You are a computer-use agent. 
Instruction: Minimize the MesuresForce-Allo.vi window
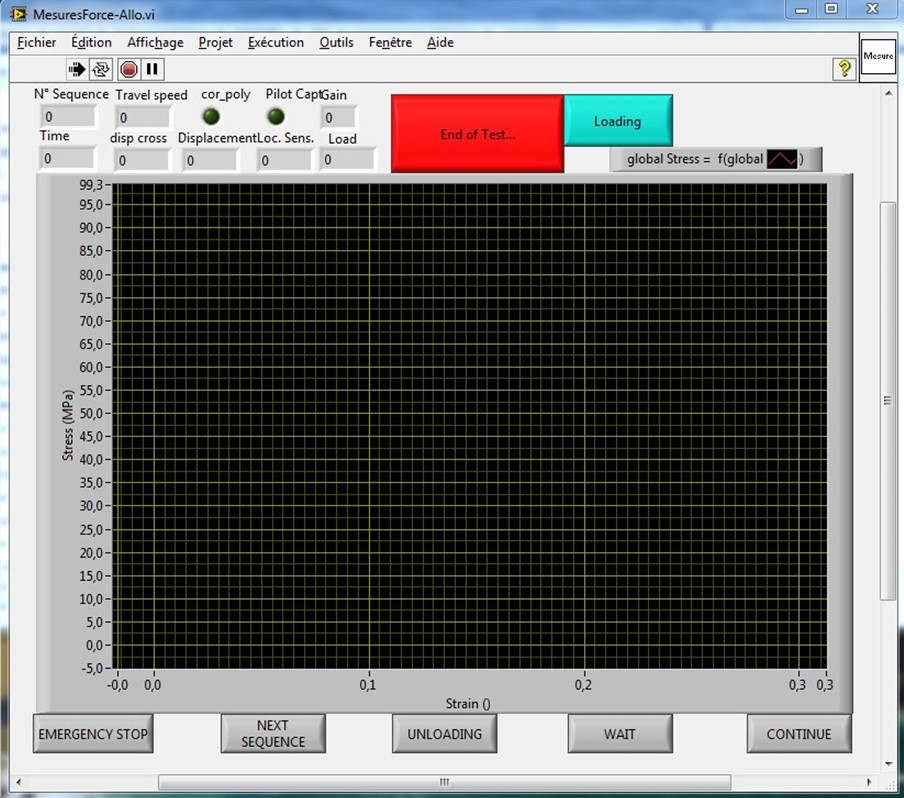coord(801,9)
